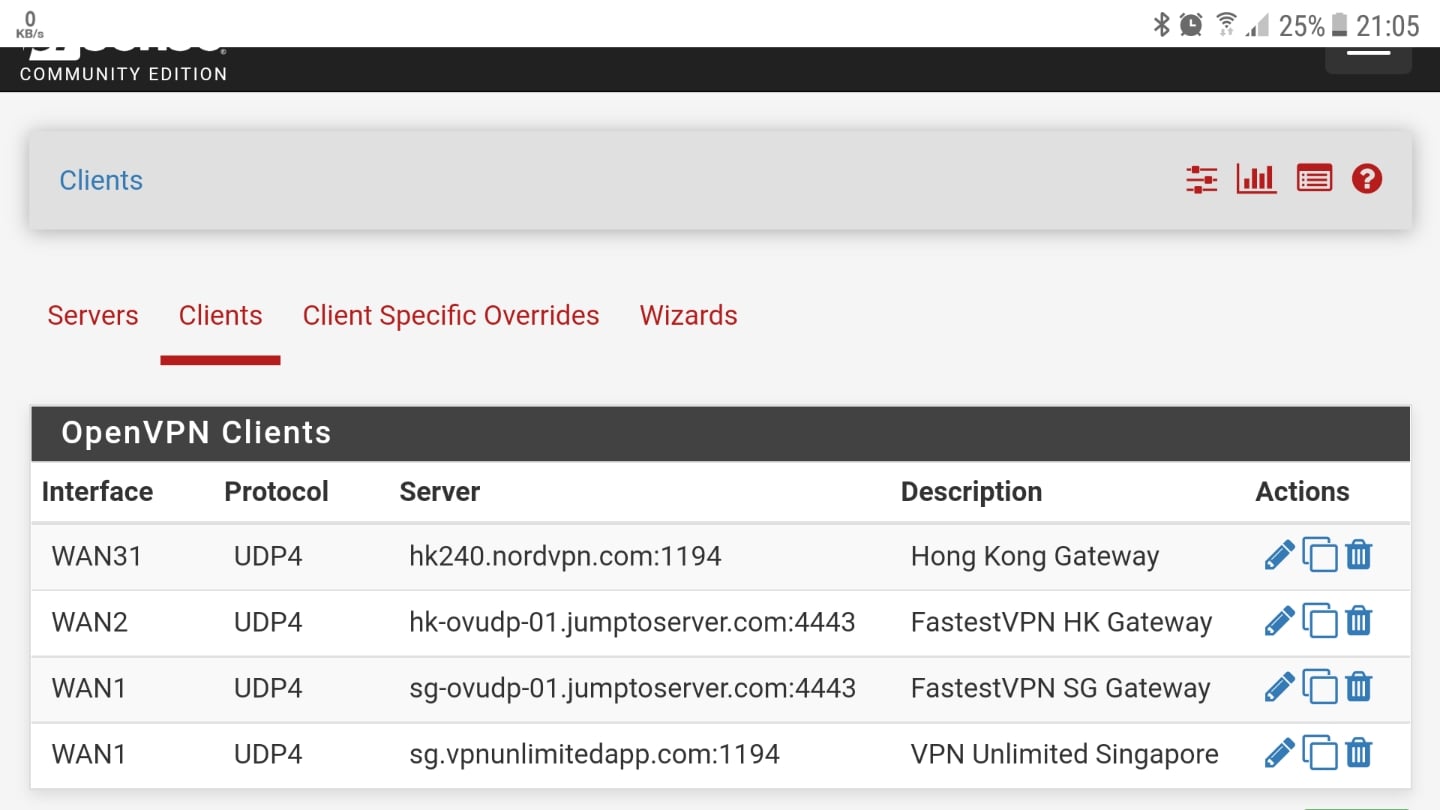Delete the Hong Kong Gateway client

[1358, 555]
